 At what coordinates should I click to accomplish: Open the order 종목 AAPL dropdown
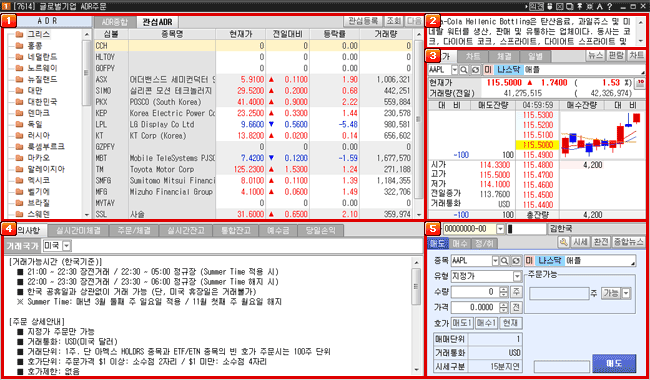click(x=495, y=261)
